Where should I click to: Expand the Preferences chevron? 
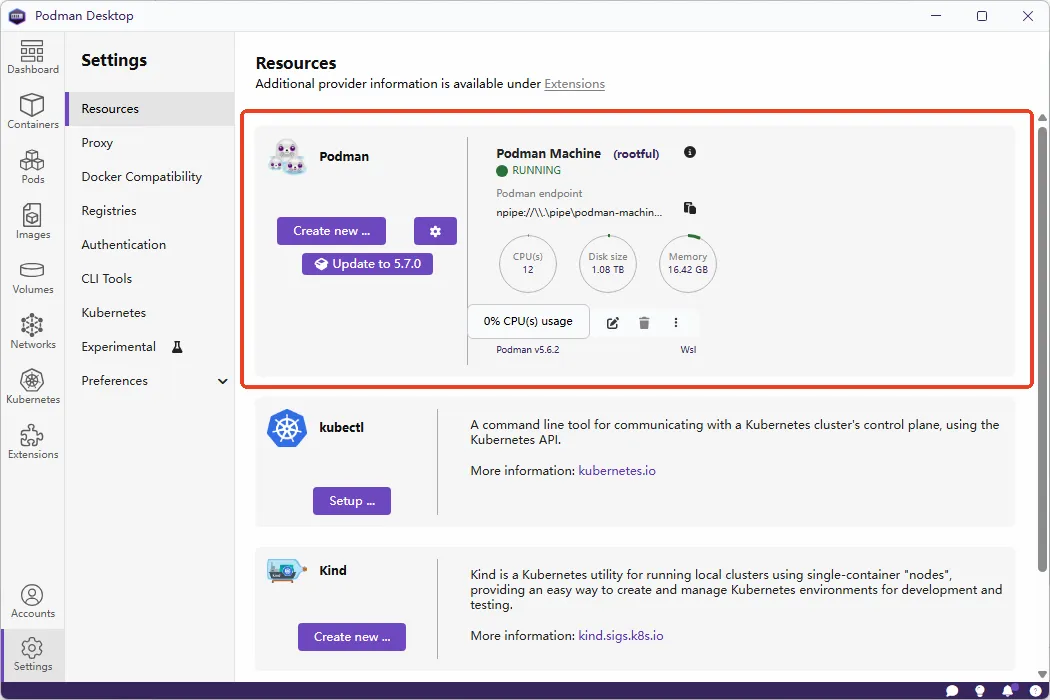pyautogui.click(x=222, y=381)
